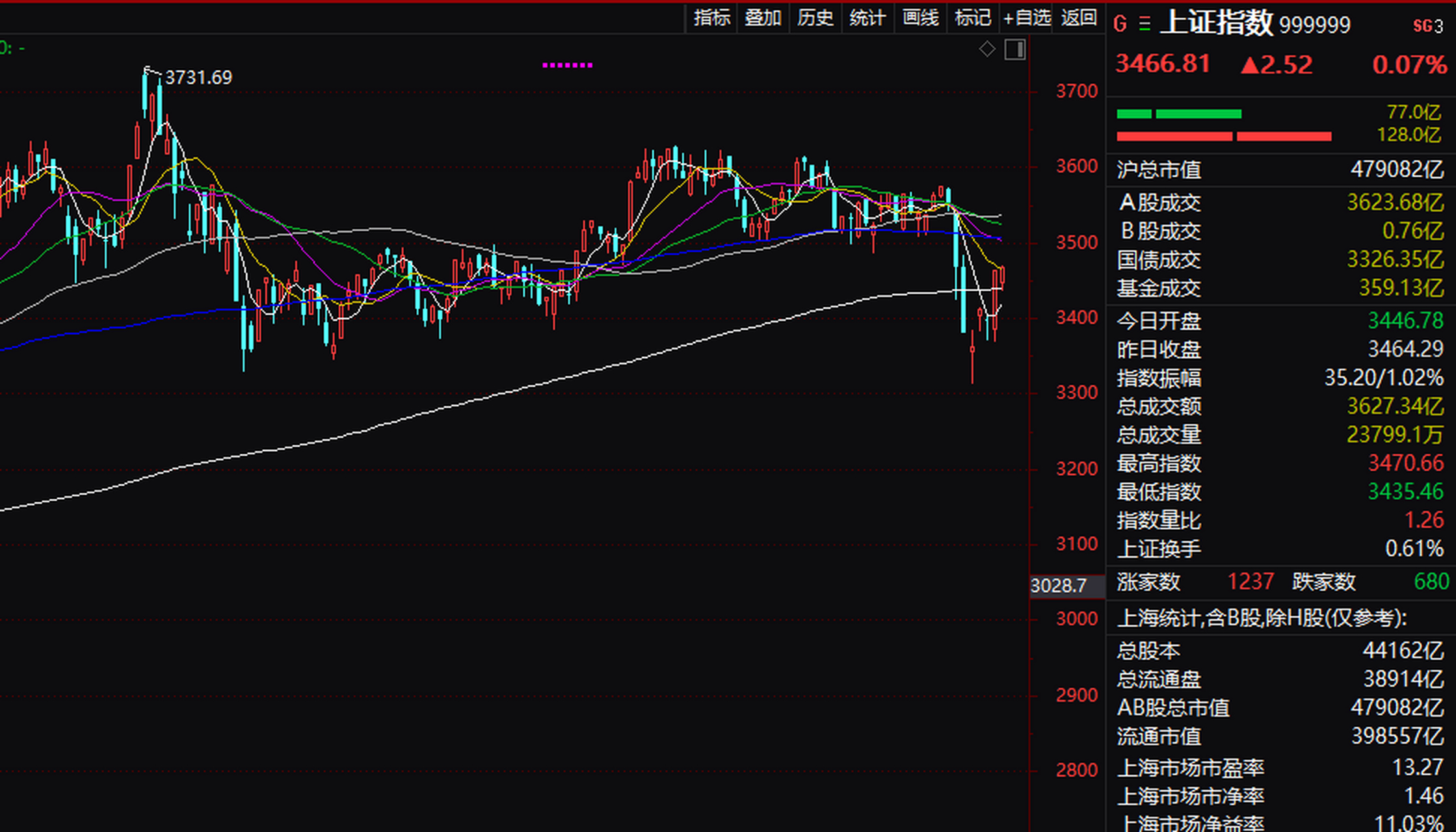The height and width of the screenshot is (832, 1456).
Task: Click the 上海市场市净率 value 1.46
Action: (x=1423, y=796)
